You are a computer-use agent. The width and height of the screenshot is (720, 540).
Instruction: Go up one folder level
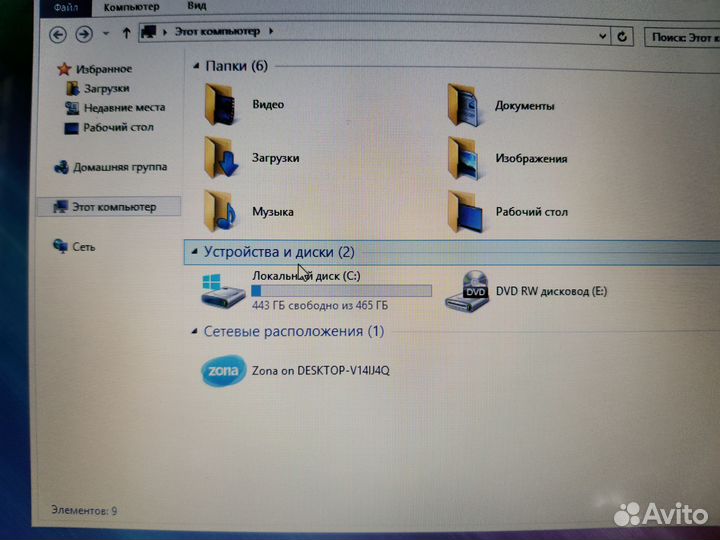[x=126, y=33]
